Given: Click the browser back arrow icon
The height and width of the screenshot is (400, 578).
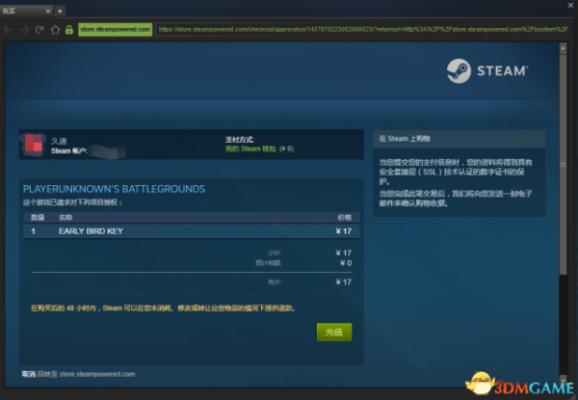Looking at the screenshot, I should [x=8, y=29].
